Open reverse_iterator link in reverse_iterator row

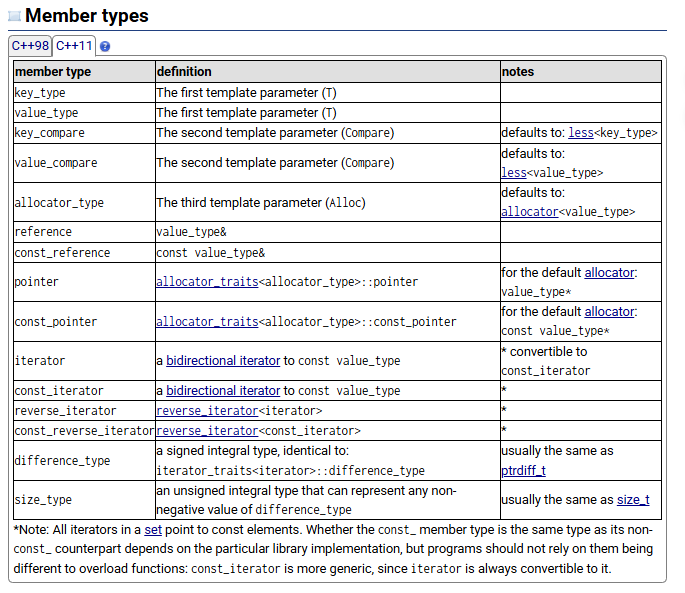[x=208, y=411]
